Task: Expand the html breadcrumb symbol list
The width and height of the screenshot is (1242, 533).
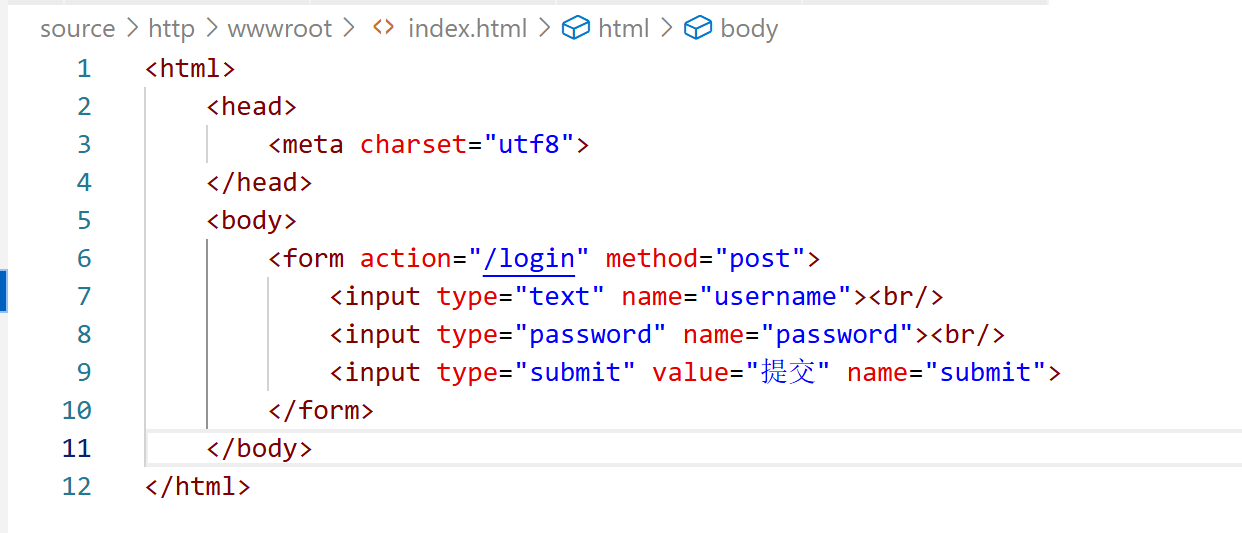Action: [624, 29]
